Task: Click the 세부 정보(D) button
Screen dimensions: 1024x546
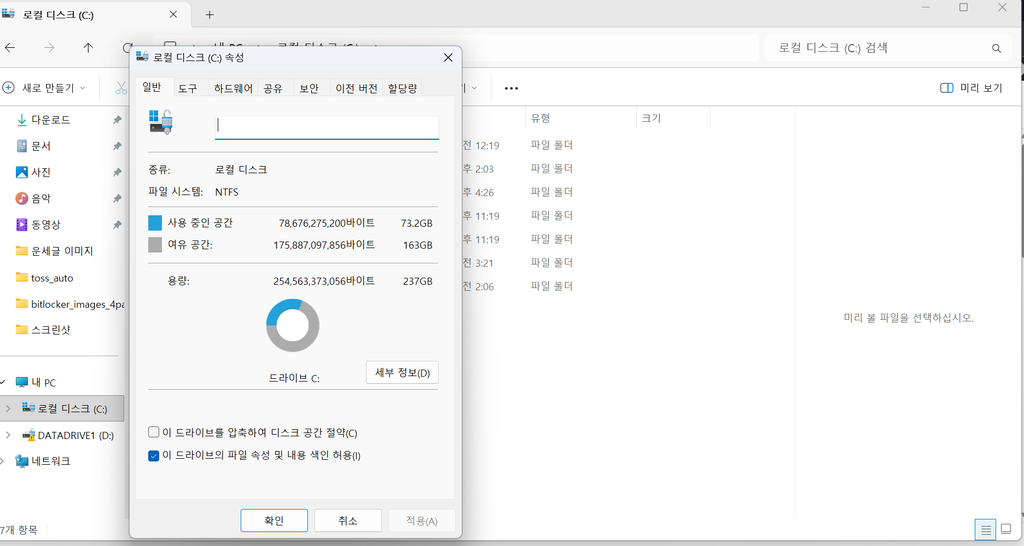Action: click(402, 372)
